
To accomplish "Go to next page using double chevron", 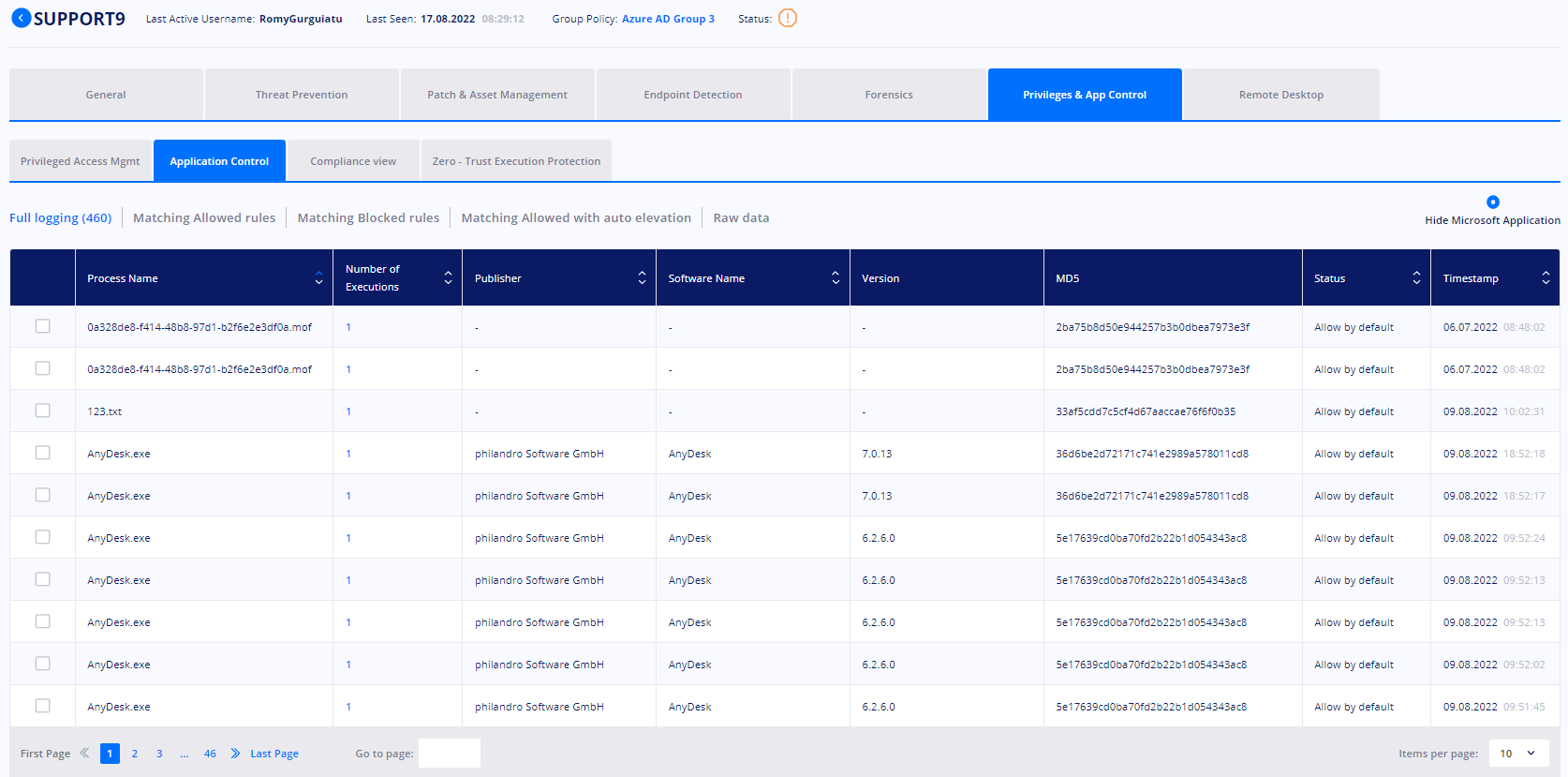I will [x=235, y=754].
